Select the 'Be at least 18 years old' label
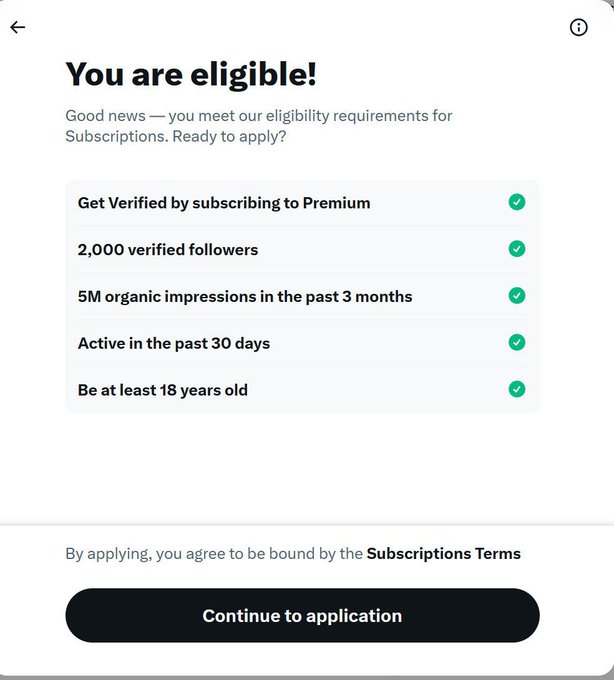 click(x=163, y=390)
